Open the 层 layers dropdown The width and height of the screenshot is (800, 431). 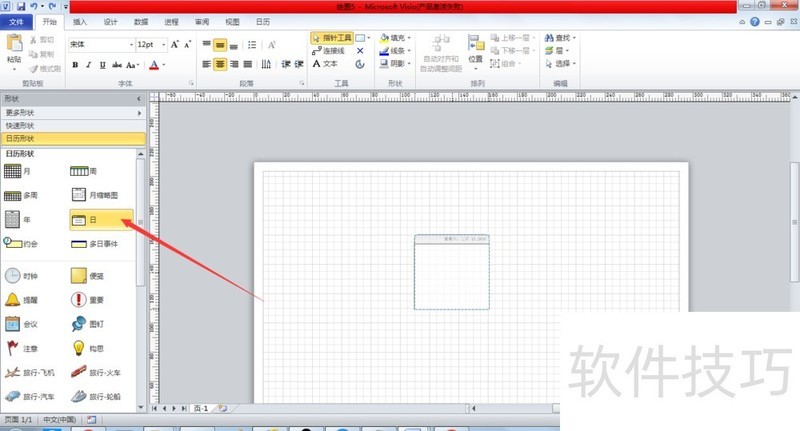557,50
